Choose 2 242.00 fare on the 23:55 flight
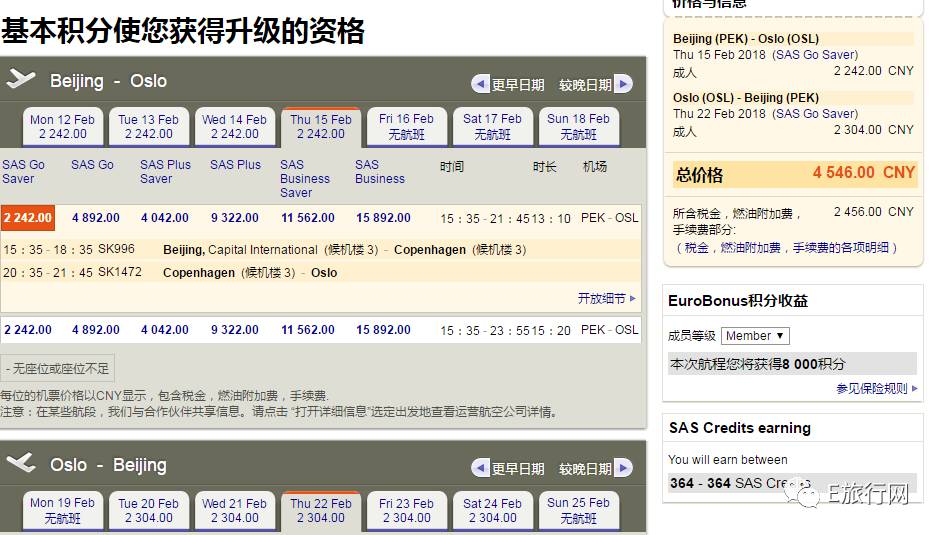 [28, 330]
